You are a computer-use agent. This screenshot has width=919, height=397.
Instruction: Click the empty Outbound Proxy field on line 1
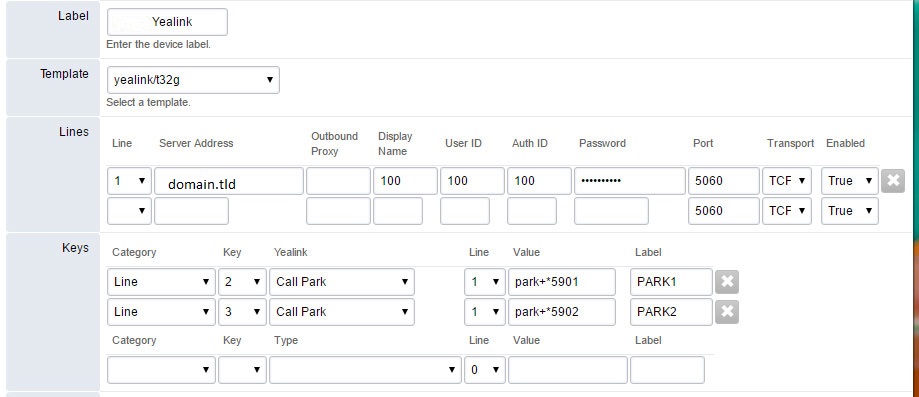click(338, 181)
